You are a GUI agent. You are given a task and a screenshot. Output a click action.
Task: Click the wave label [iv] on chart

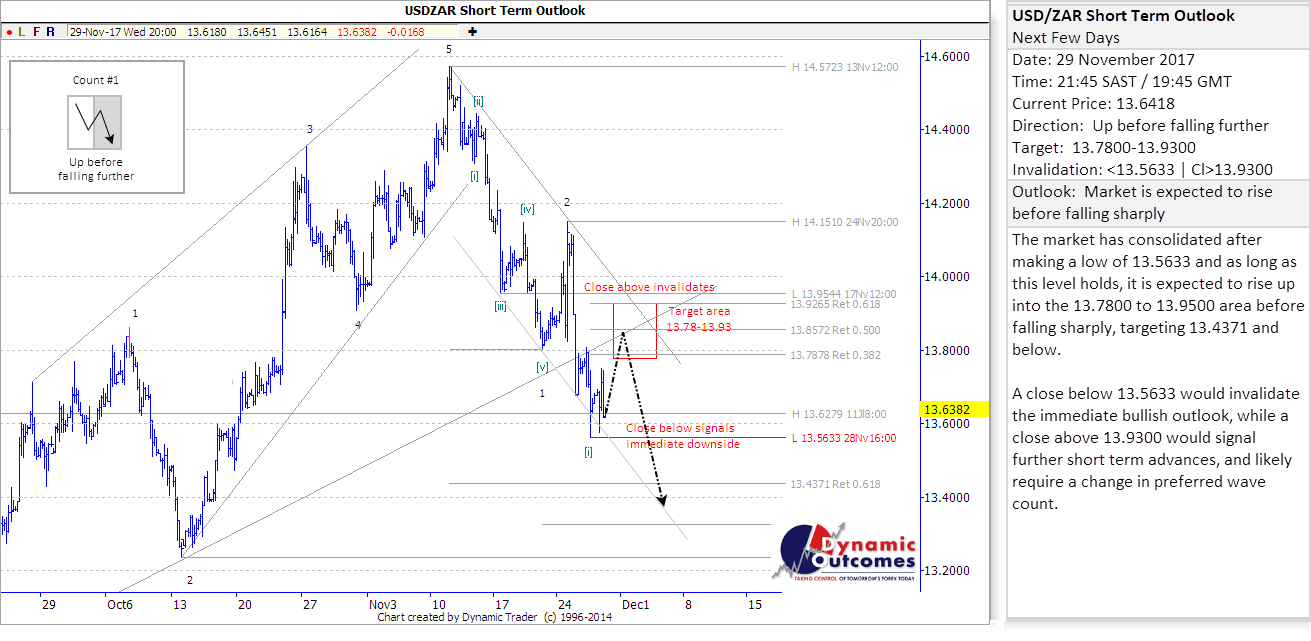[x=527, y=209]
